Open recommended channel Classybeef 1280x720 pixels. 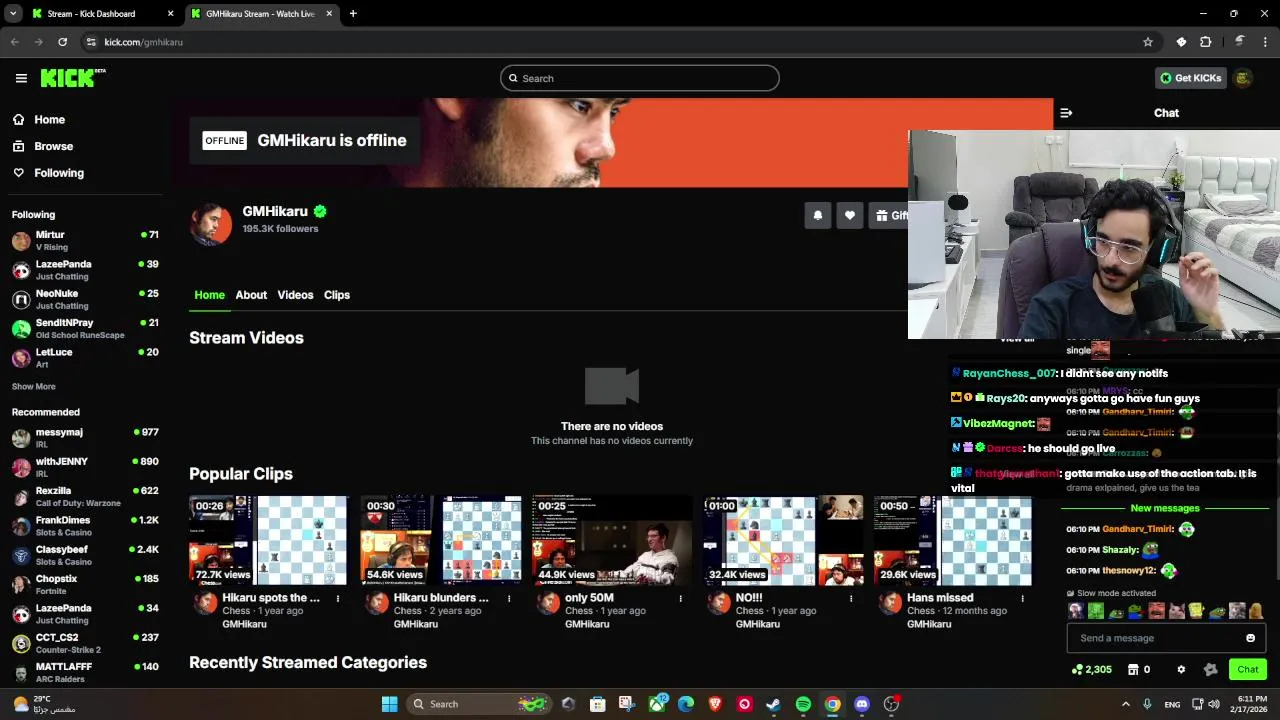[x=85, y=555]
